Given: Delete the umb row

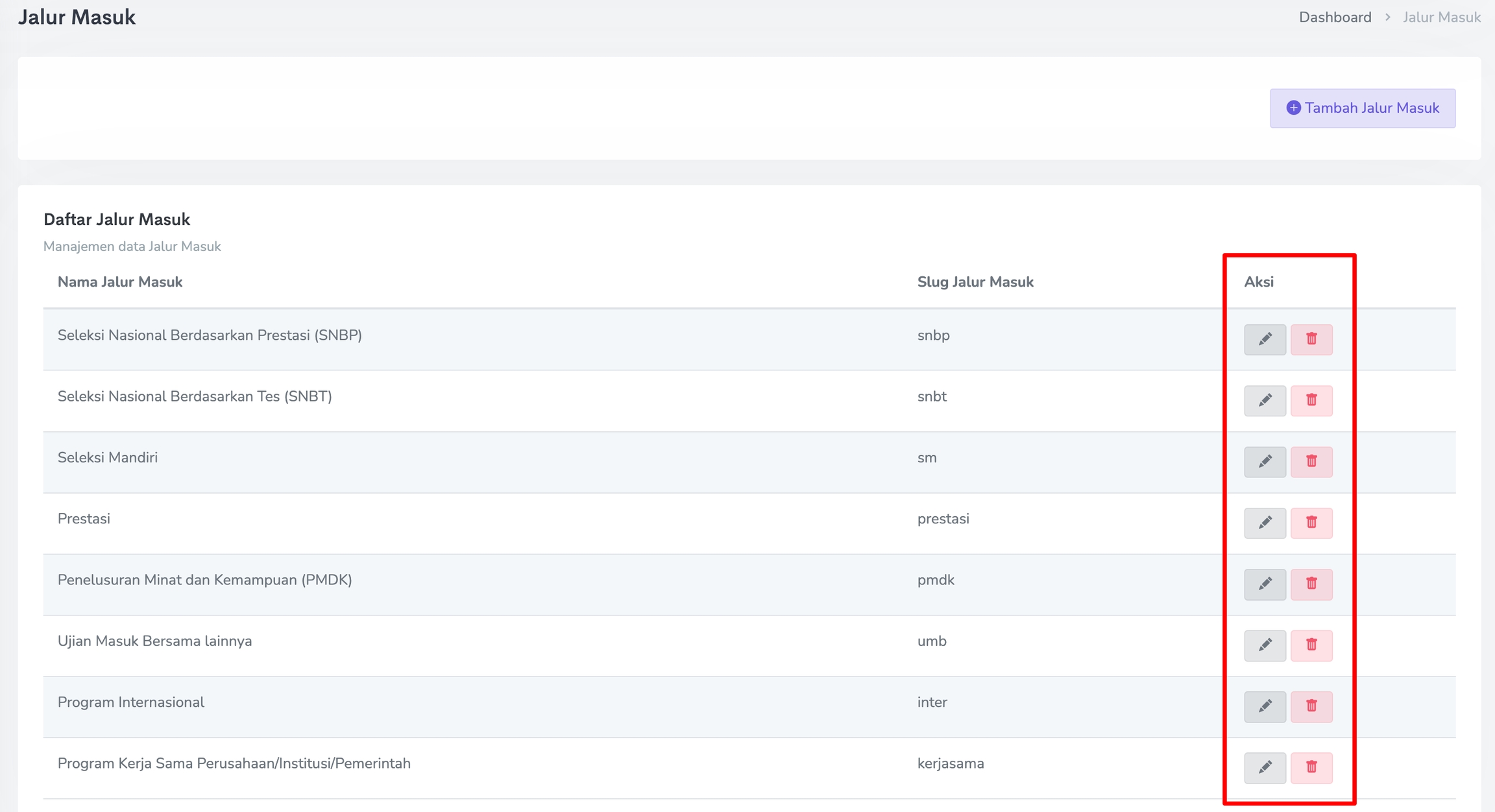Looking at the screenshot, I should (x=1311, y=645).
